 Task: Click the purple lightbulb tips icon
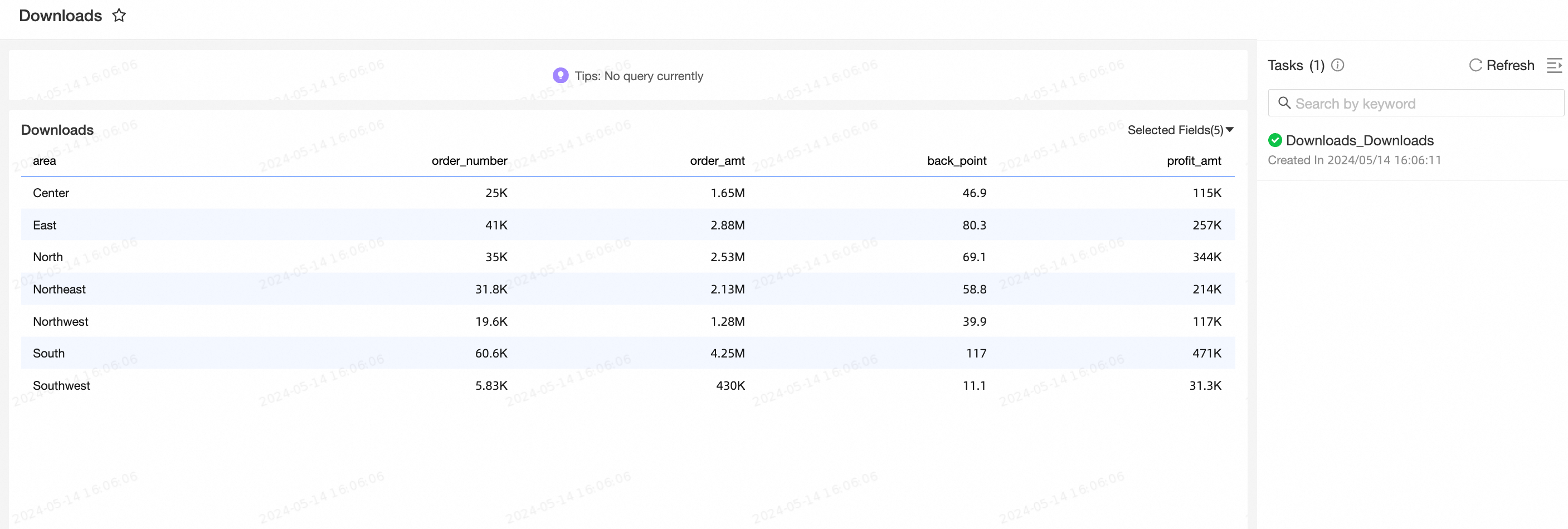pyautogui.click(x=560, y=75)
